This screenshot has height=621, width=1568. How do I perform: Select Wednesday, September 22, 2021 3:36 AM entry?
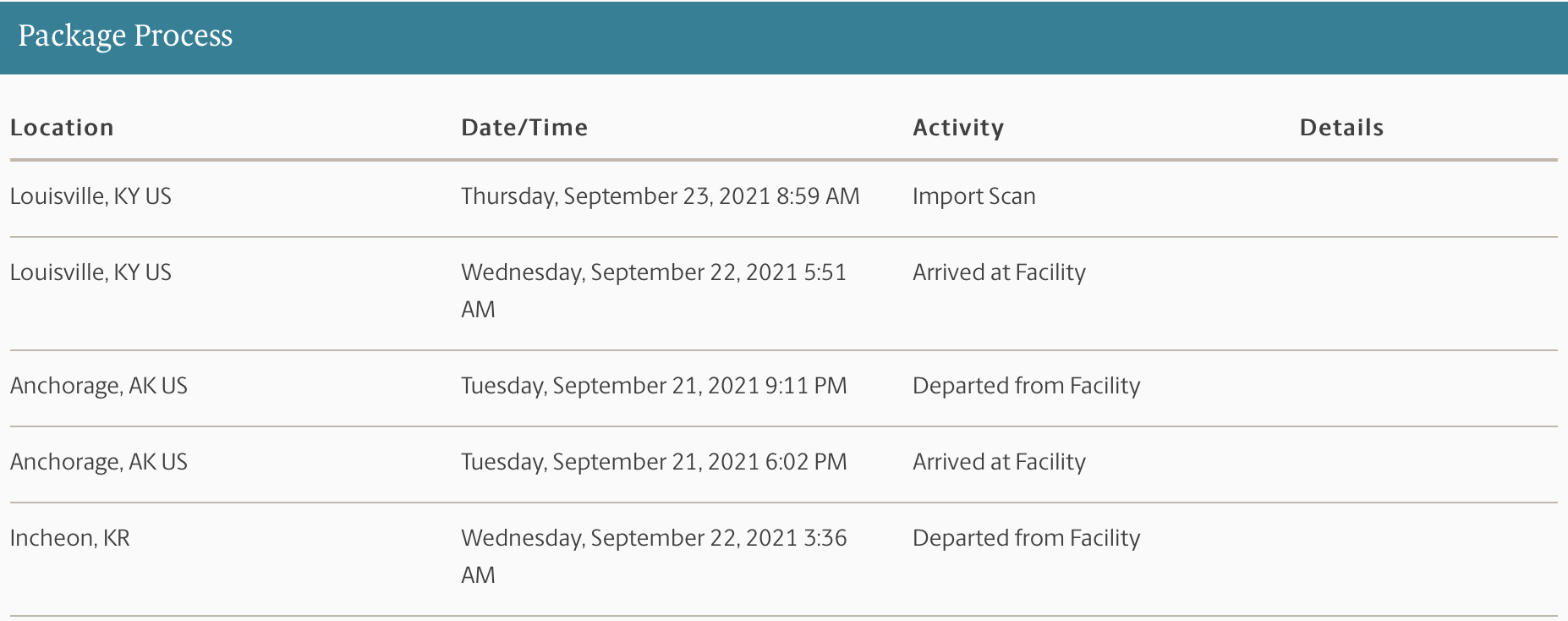(x=654, y=557)
